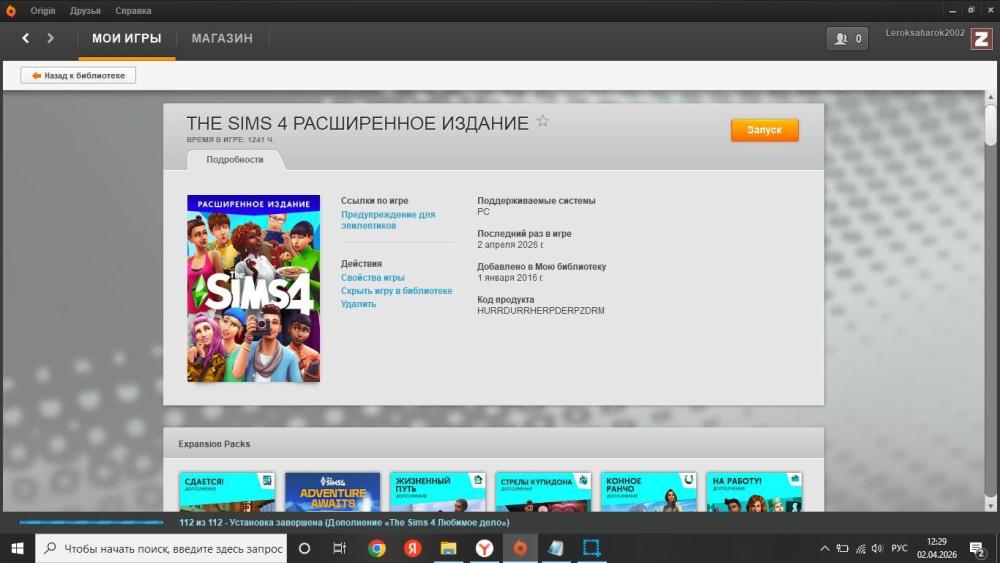Return via Назад к библиотеке button
This screenshot has width=1000, height=563.
click(x=78, y=75)
